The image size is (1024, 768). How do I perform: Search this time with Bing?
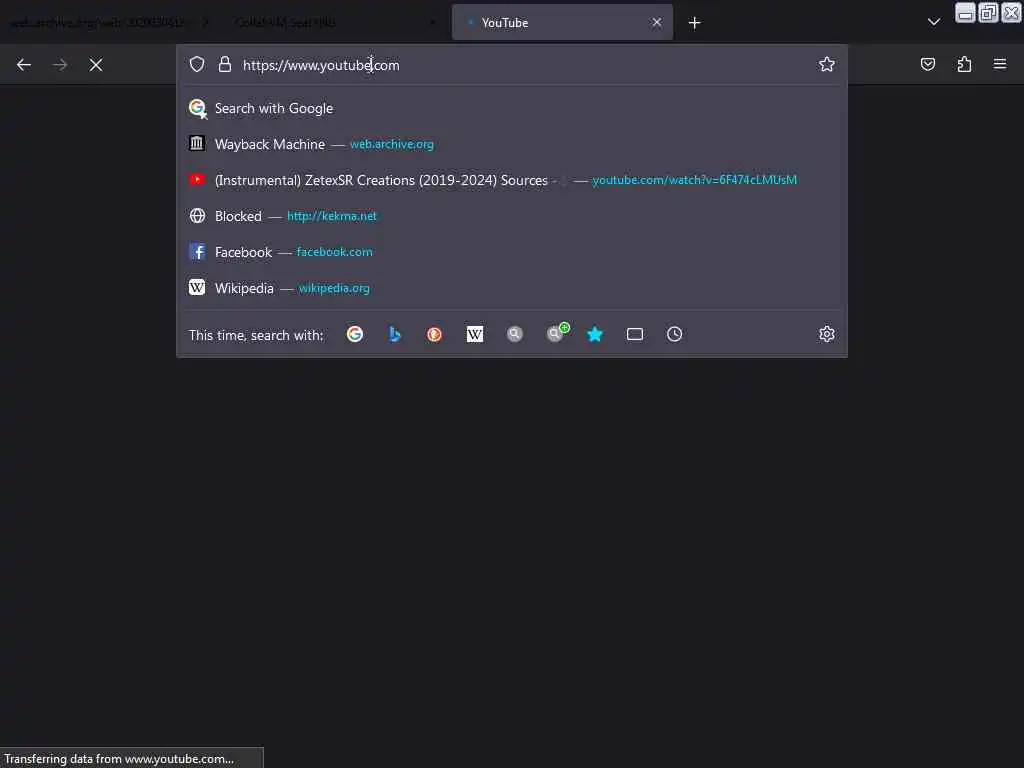pos(394,334)
